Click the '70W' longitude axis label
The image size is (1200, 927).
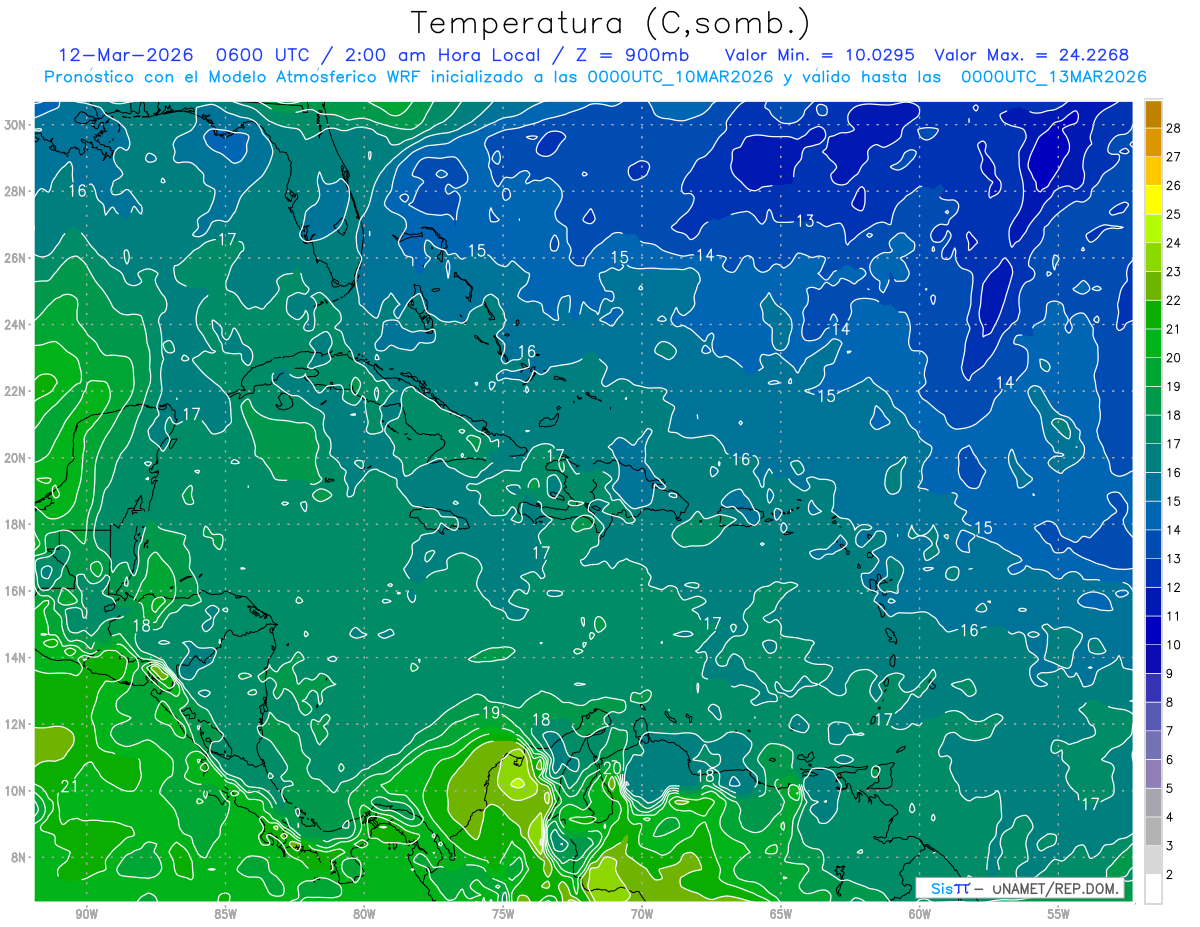pos(642,914)
